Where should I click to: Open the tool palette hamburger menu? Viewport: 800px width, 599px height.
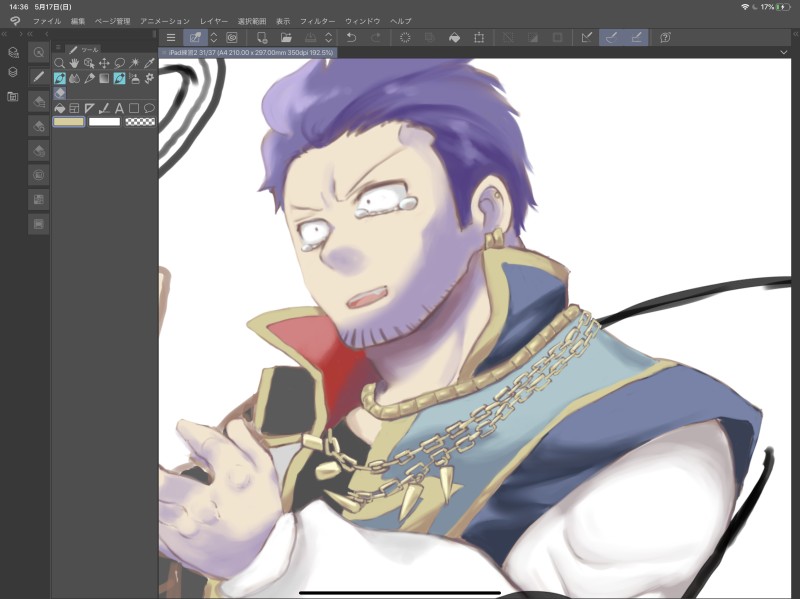(x=58, y=47)
